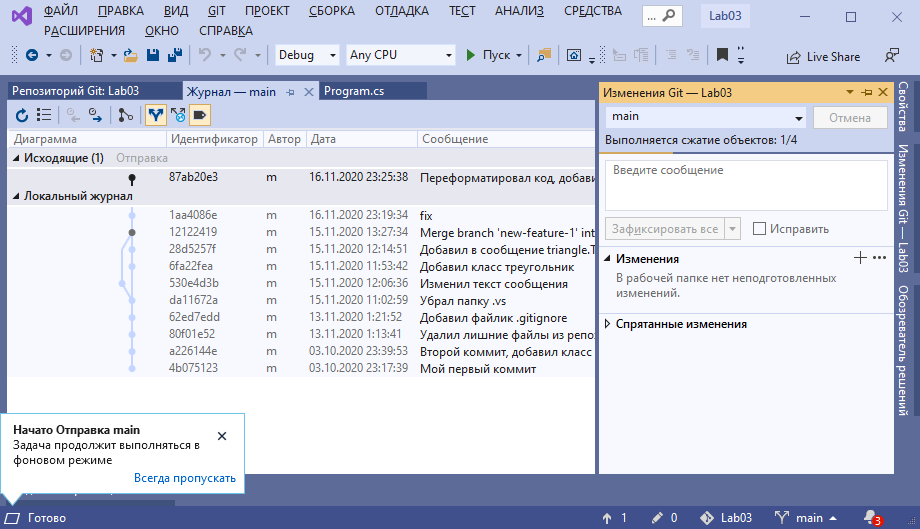The width and height of the screenshot is (920, 529).
Task: Click the push arrow icon in history toolbar
Action: (x=95, y=115)
